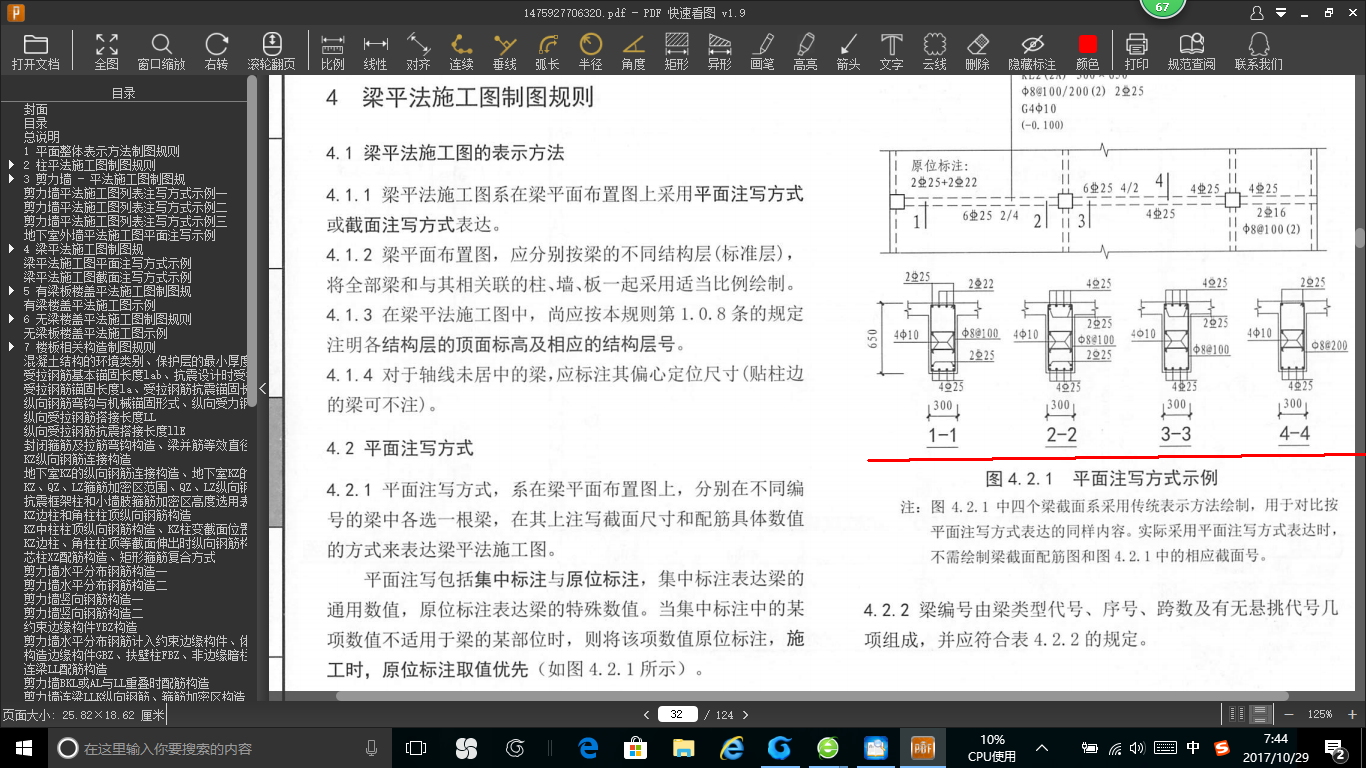Screen dimensions: 1366x768
Task: Select the 连续 continuous measure tool
Action: point(461,51)
